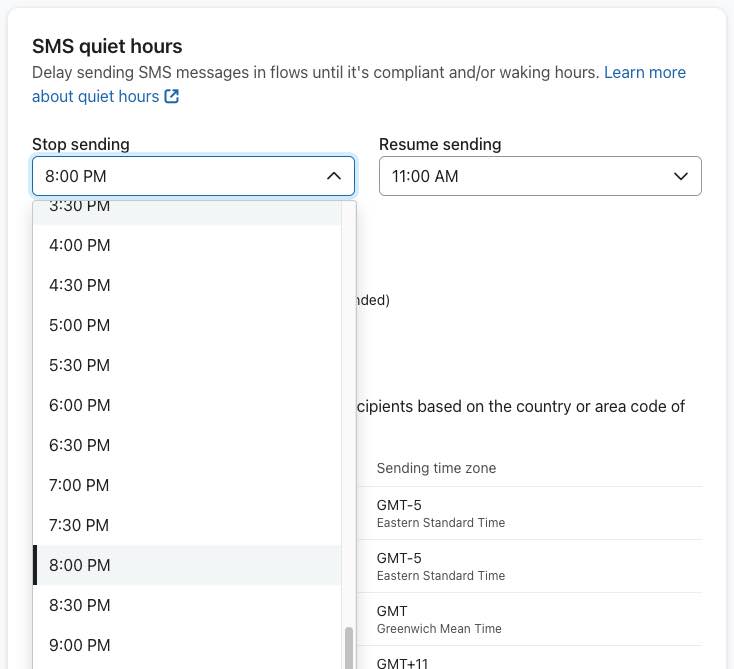This screenshot has height=669, width=734.
Task: Select 9:00 PM at the list bottom
Action: point(187,645)
